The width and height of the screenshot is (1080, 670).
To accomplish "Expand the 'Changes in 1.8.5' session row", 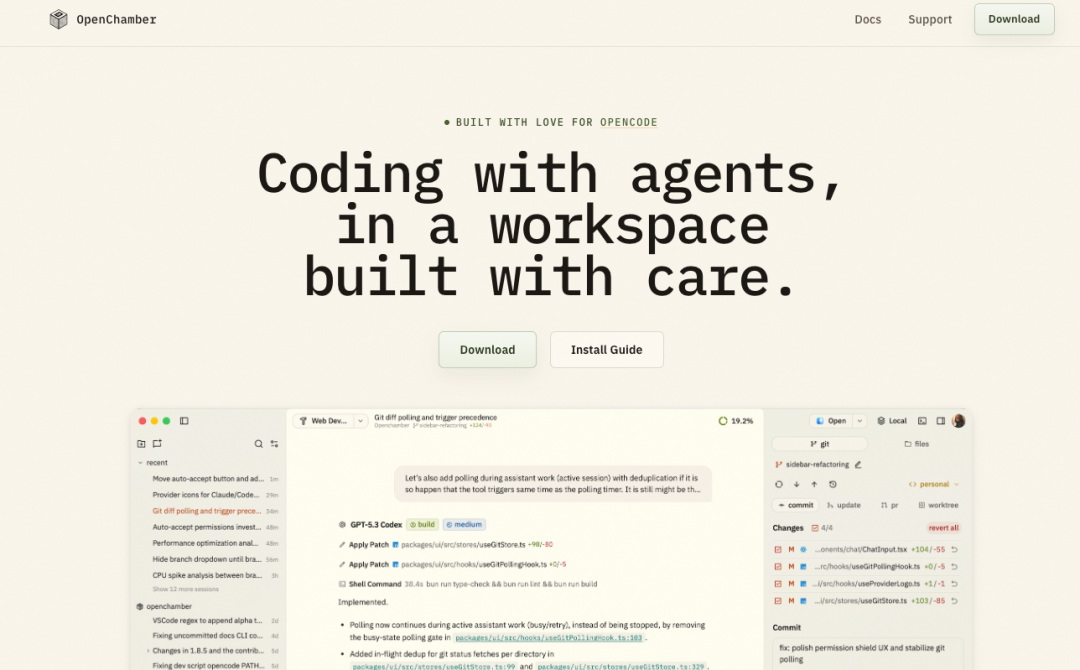I will click(x=148, y=651).
